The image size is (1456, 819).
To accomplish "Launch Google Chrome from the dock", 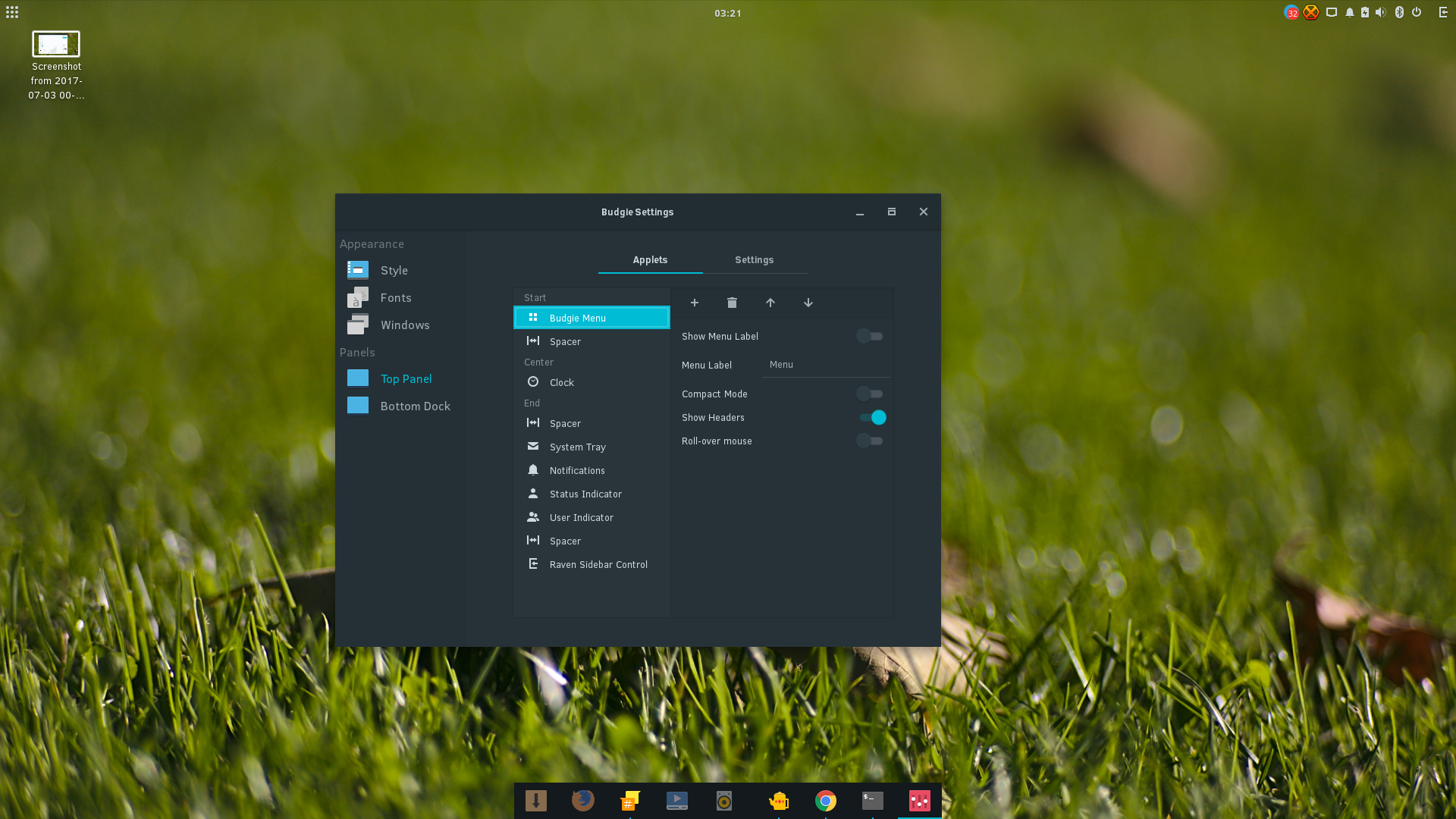I will pos(826,801).
